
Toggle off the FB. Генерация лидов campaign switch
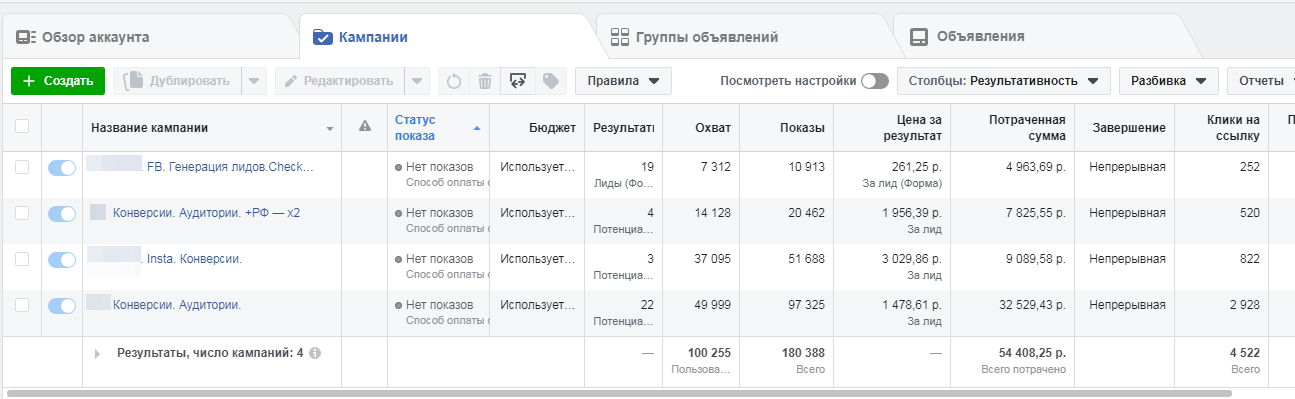click(x=62, y=168)
